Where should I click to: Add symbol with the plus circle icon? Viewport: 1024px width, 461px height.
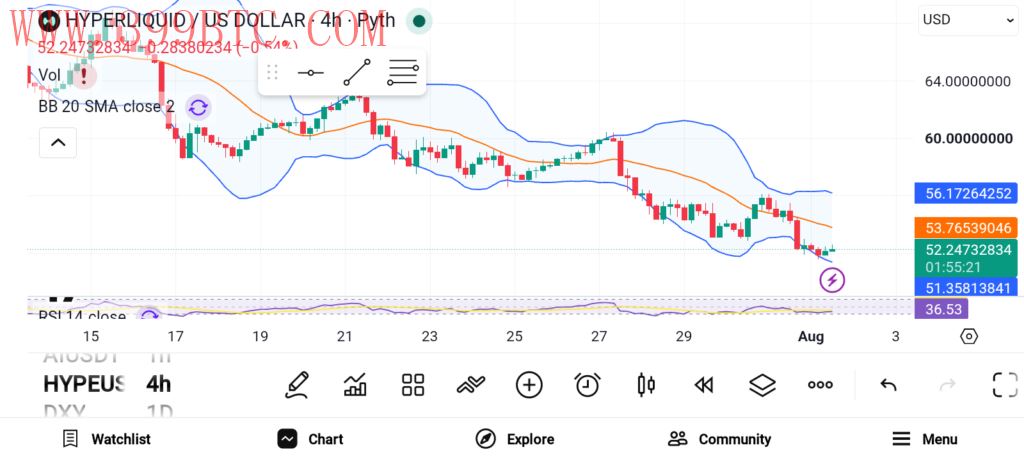(529, 385)
